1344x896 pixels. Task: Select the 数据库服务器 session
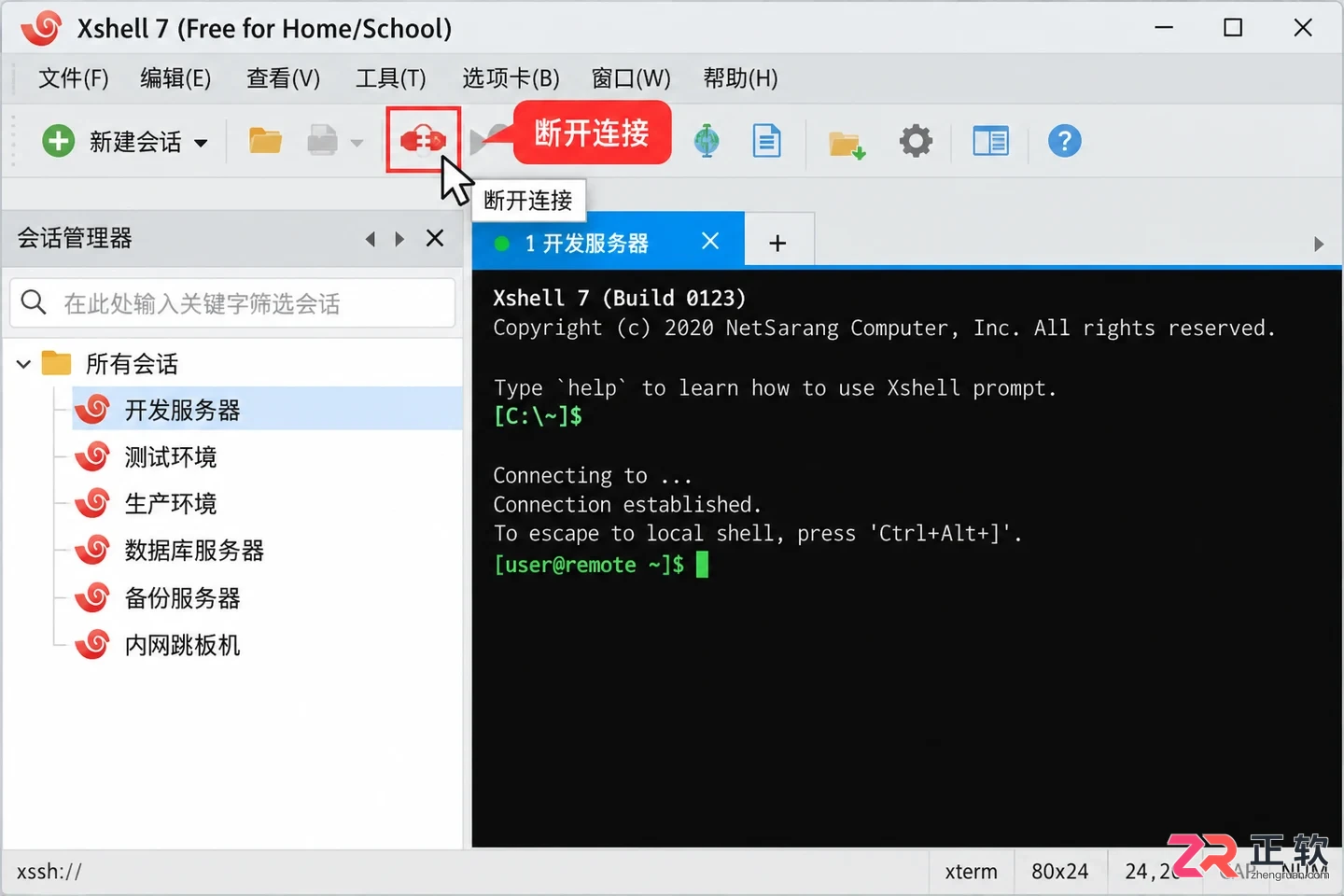tap(194, 551)
